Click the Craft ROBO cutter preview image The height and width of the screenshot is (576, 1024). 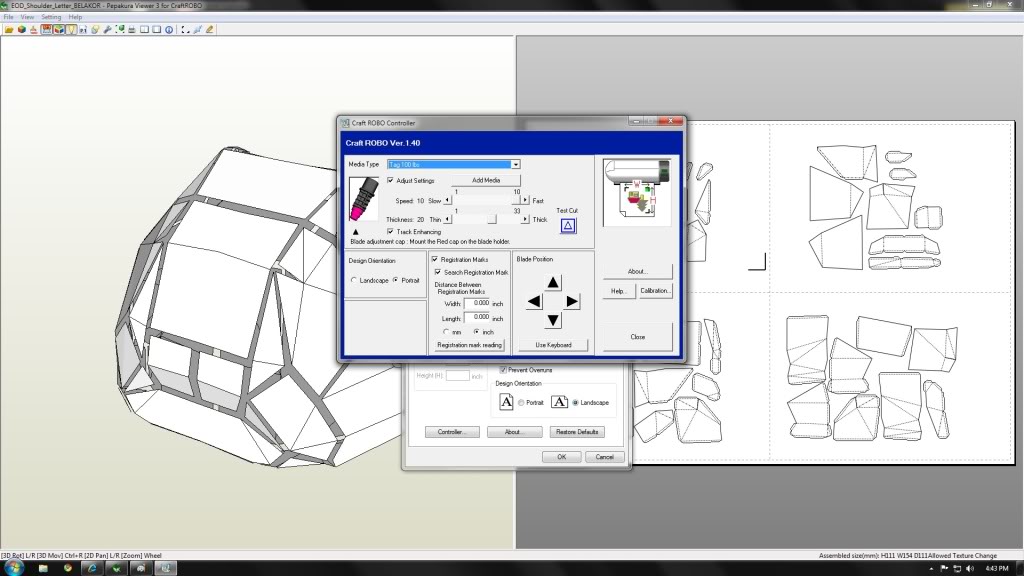click(x=637, y=192)
